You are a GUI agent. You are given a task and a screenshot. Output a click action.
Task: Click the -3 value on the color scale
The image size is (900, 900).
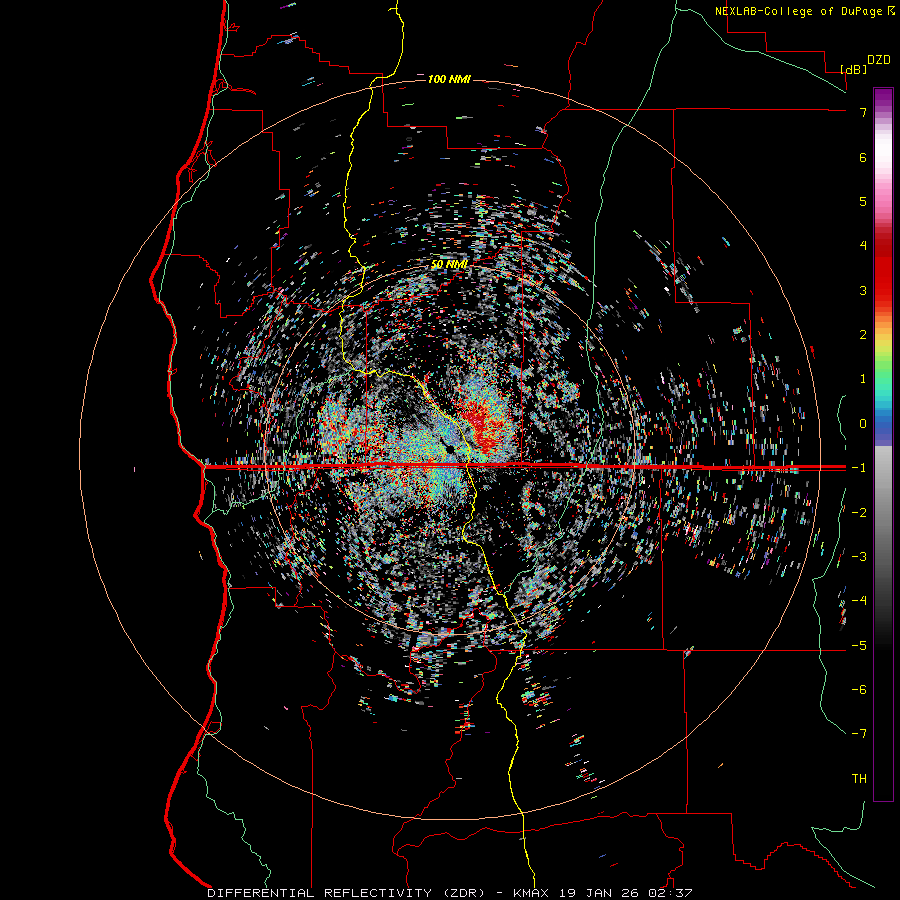click(859, 557)
